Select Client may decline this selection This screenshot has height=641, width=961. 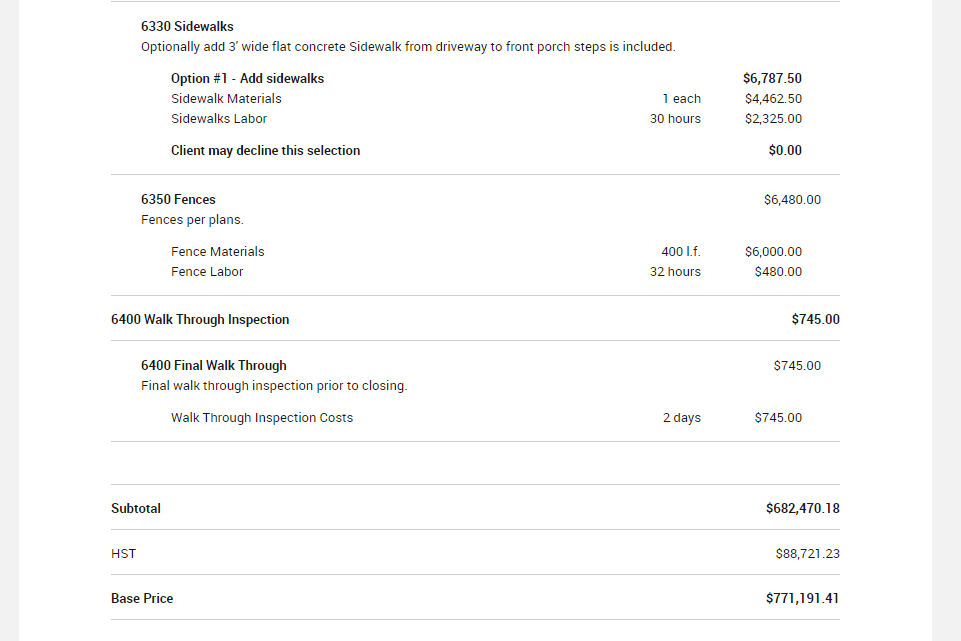click(x=265, y=151)
